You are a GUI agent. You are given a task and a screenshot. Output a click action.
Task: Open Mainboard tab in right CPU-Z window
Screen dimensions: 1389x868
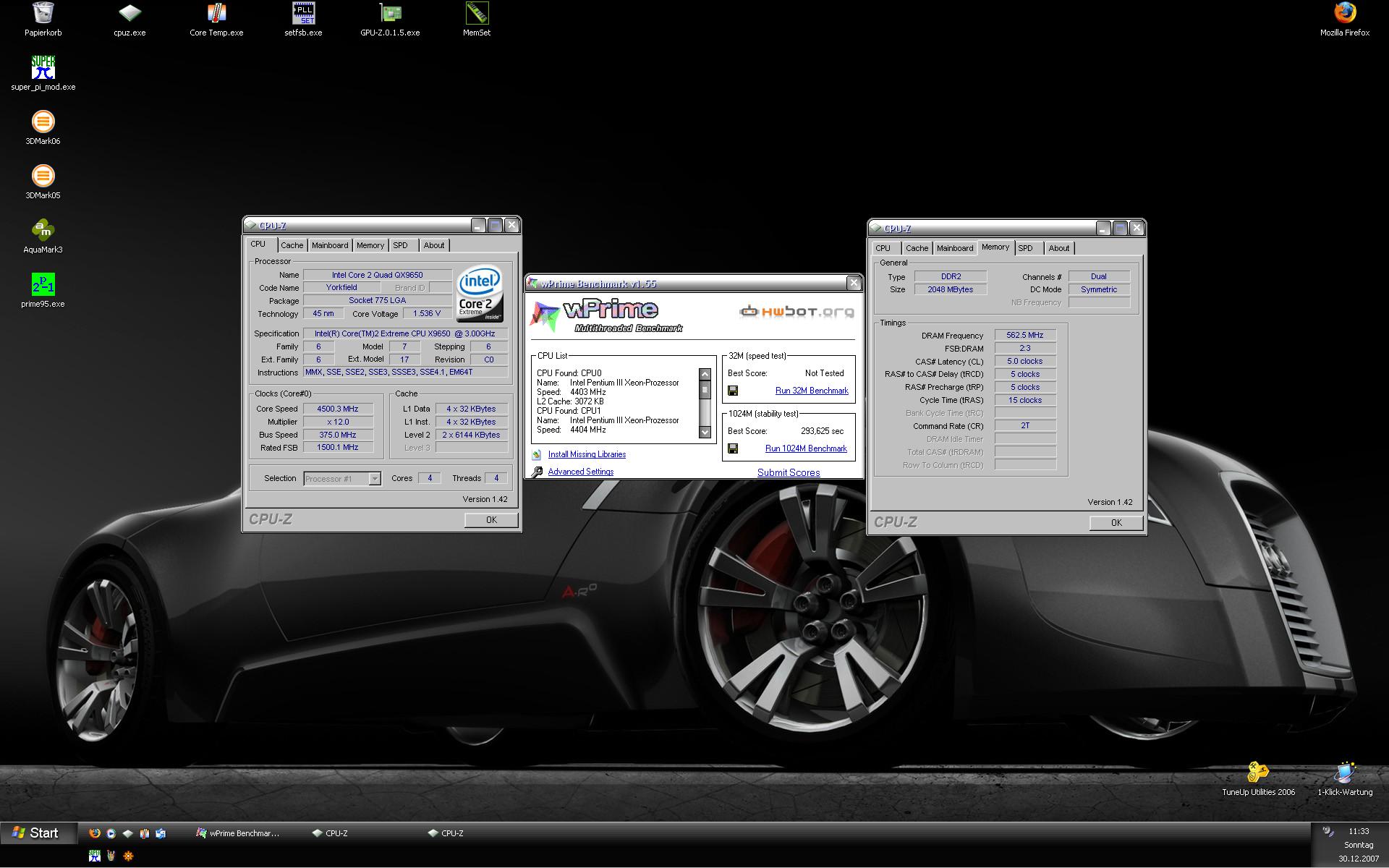[x=955, y=248]
